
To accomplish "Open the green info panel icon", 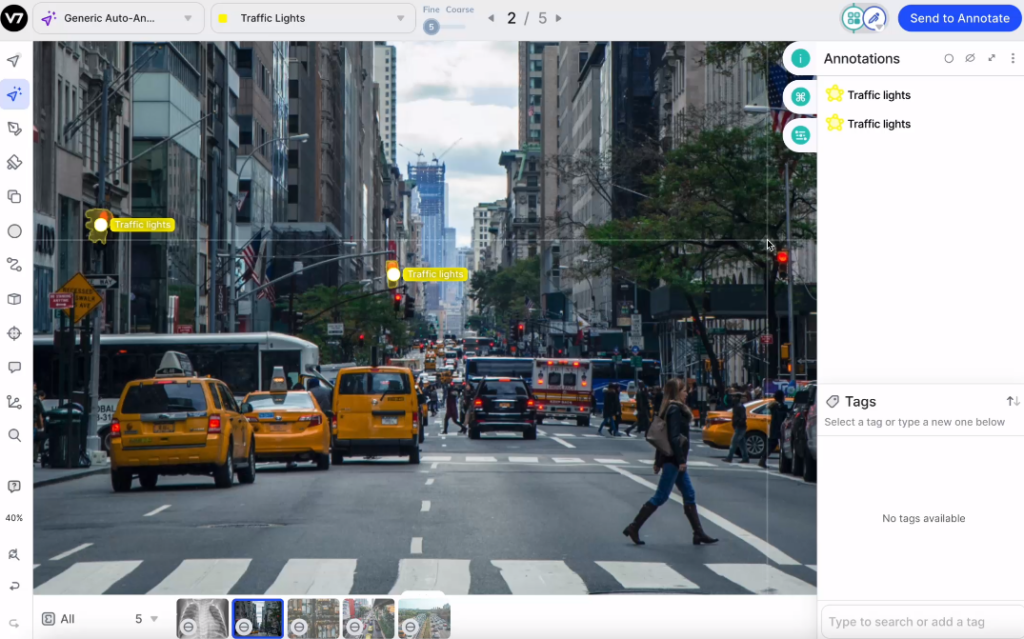I will tap(800, 59).
